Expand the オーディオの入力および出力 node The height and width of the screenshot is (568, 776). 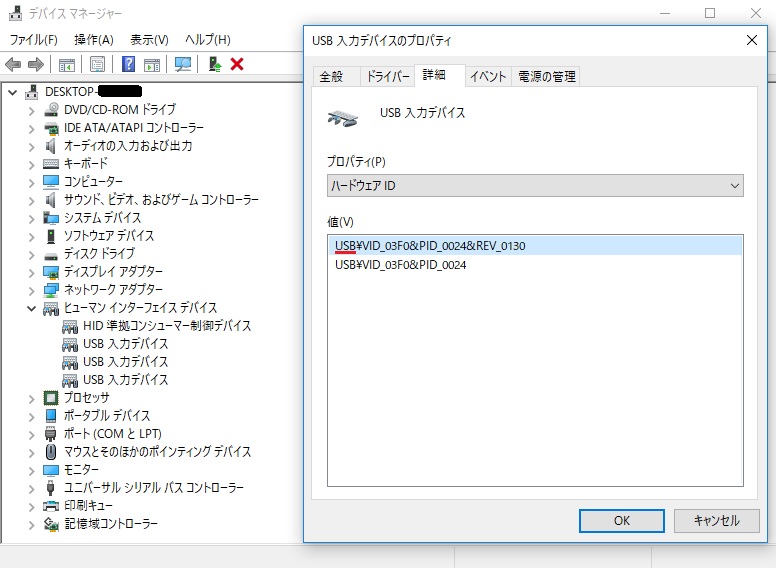(32, 146)
